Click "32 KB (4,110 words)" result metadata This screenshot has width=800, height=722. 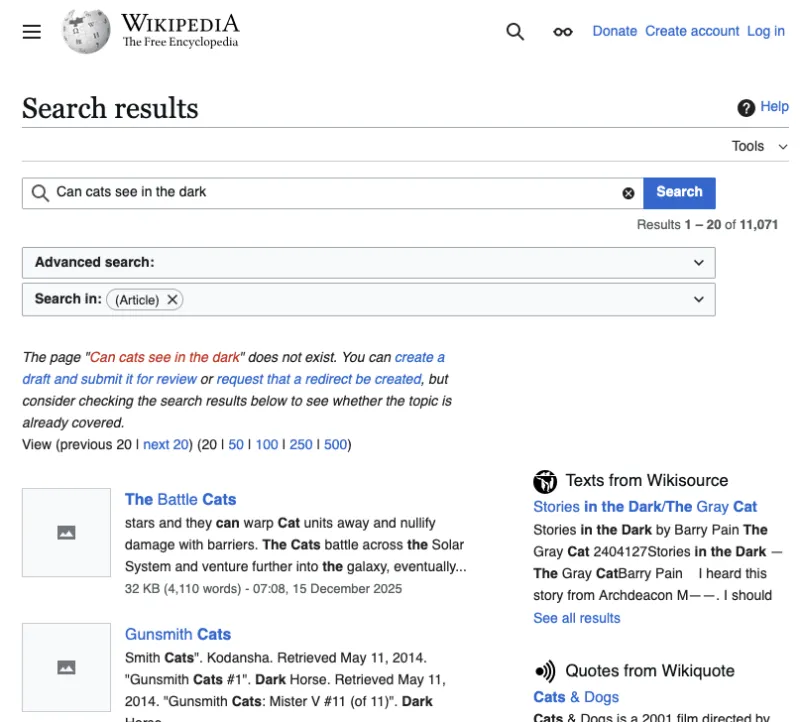click(x=183, y=589)
